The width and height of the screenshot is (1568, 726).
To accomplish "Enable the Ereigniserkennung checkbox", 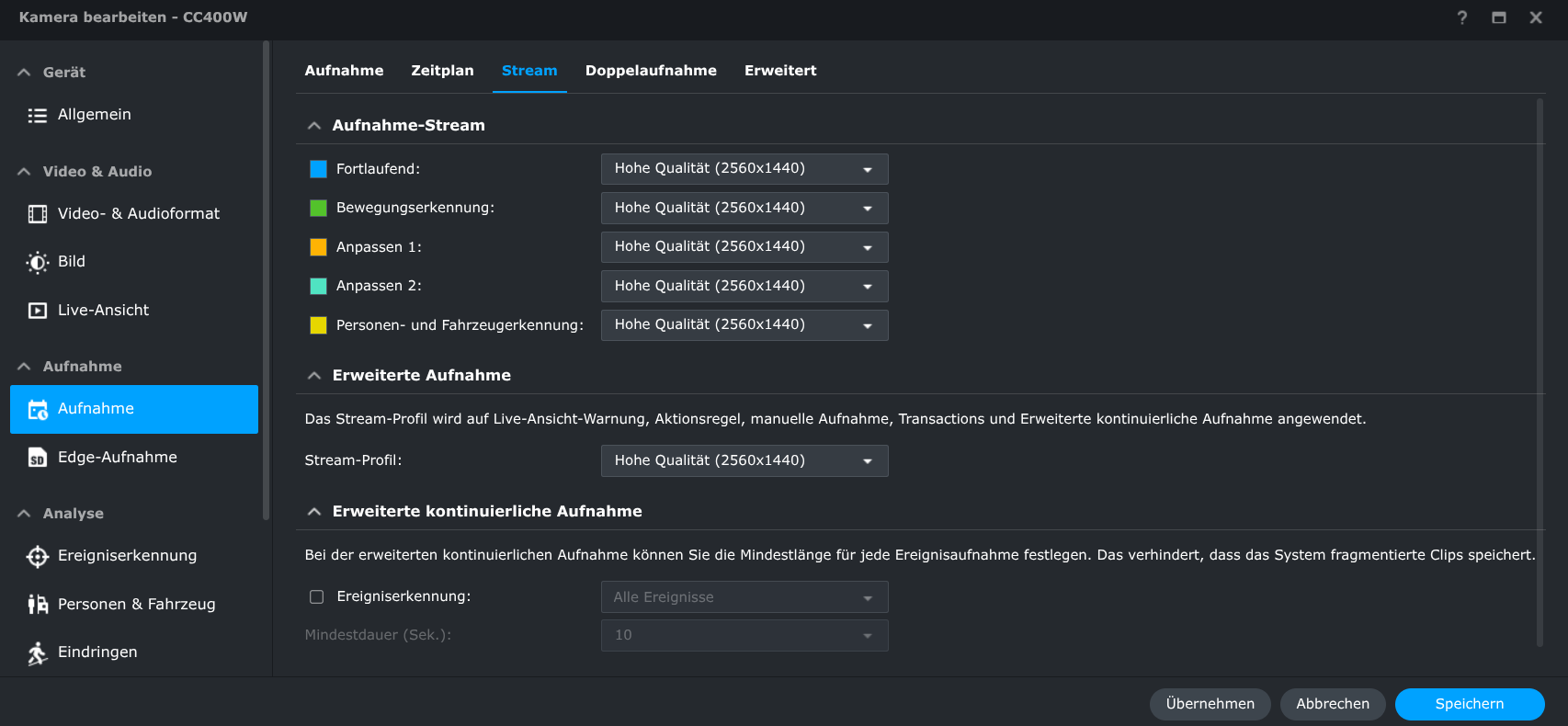I will (317, 596).
